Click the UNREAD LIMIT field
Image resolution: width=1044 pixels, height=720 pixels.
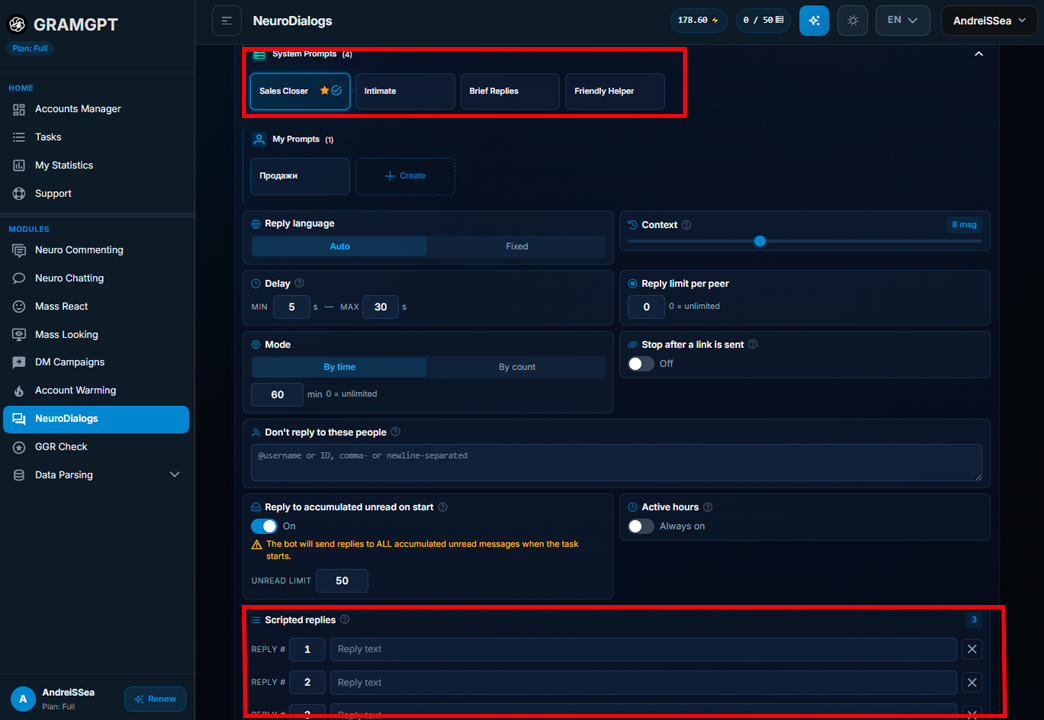(x=342, y=581)
